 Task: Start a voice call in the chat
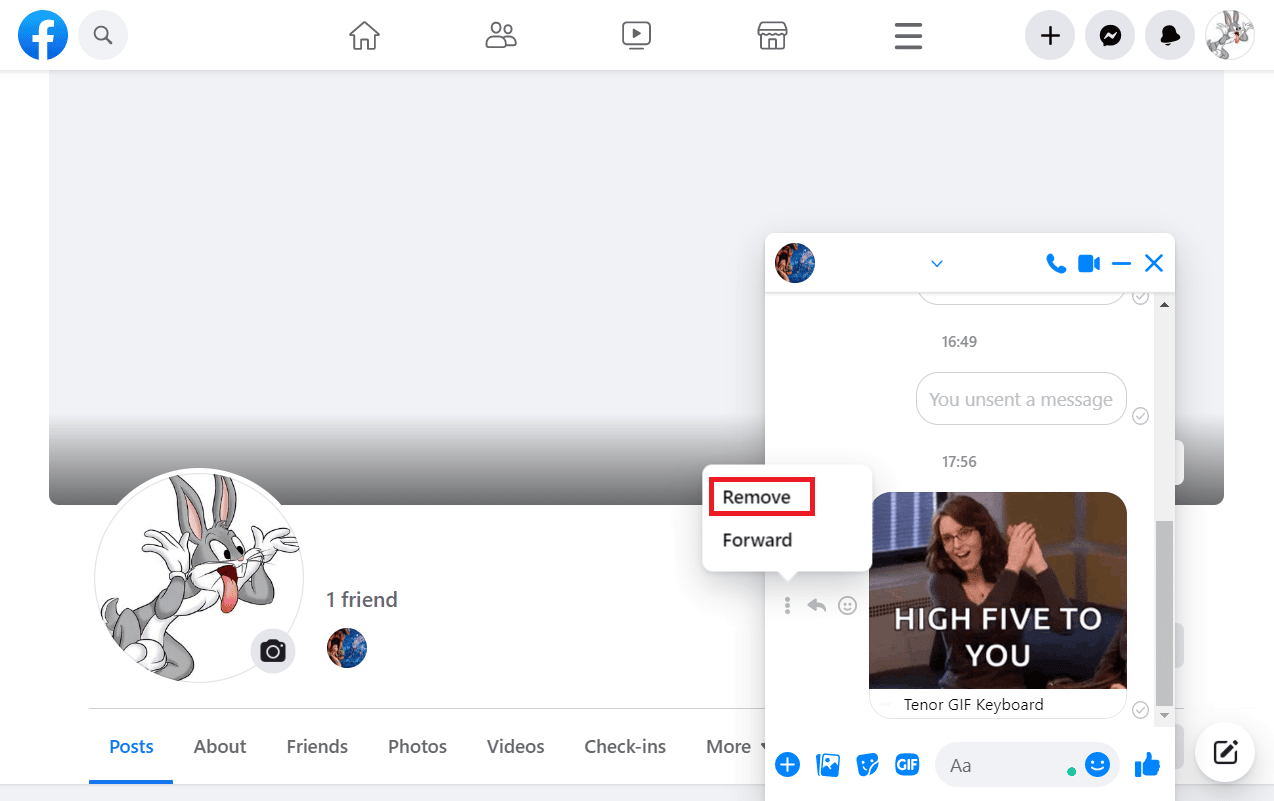pyautogui.click(x=1056, y=263)
